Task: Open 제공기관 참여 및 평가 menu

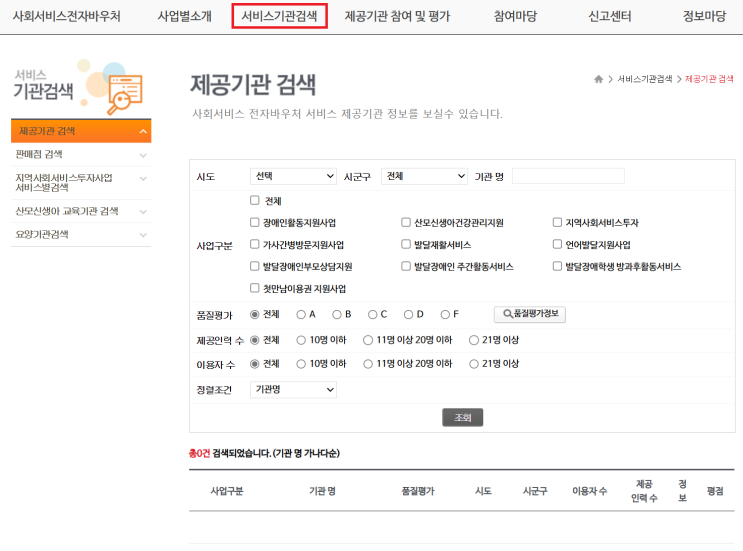Action: pos(397,16)
